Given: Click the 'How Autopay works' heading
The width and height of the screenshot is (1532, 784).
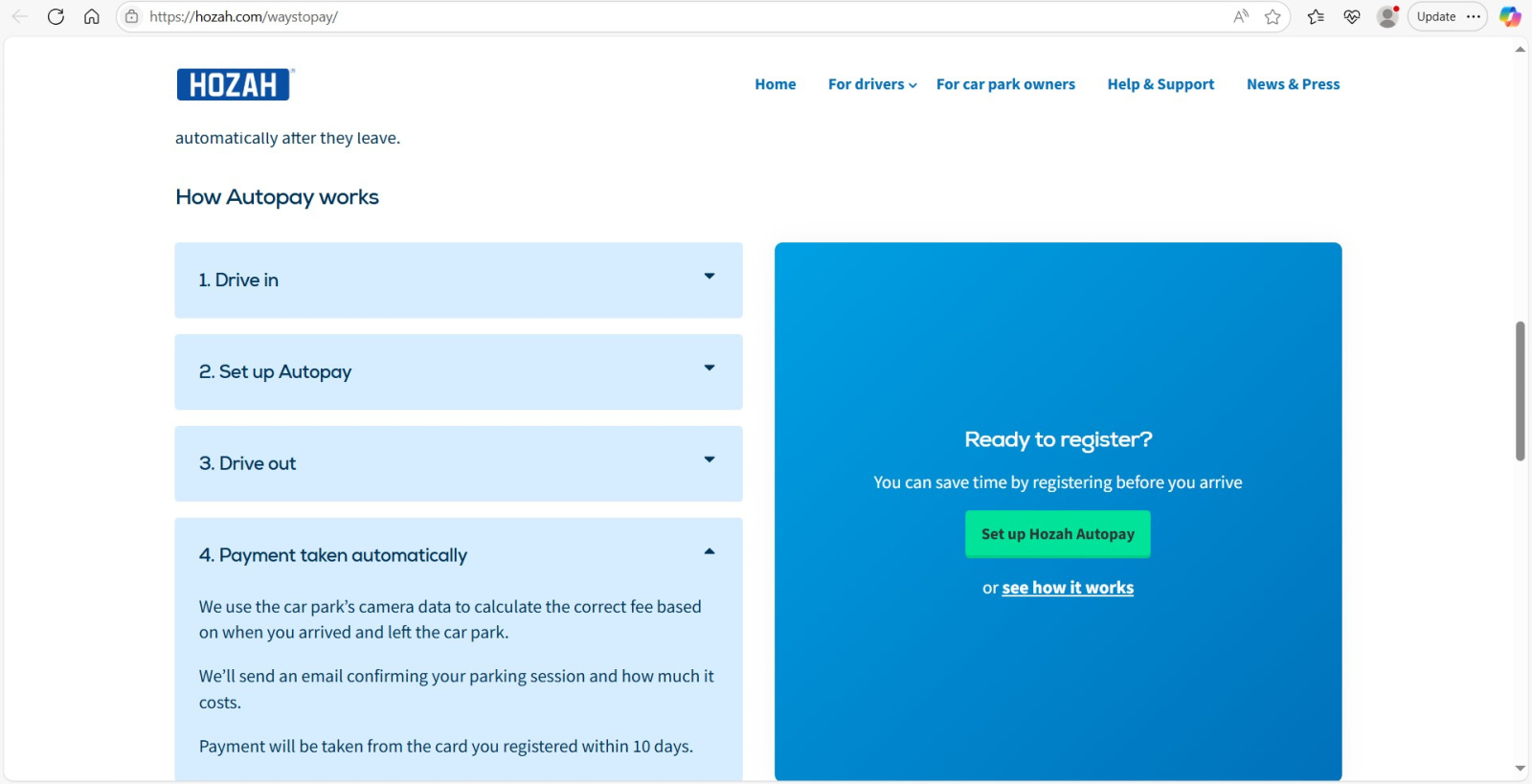Looking at the screenshot, I should (277, 197).
